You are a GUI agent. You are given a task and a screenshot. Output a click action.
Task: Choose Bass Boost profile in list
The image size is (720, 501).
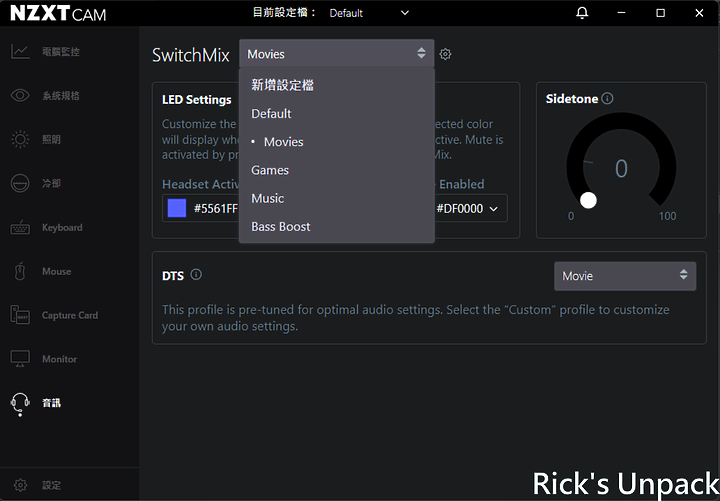[x=337, y=227]
